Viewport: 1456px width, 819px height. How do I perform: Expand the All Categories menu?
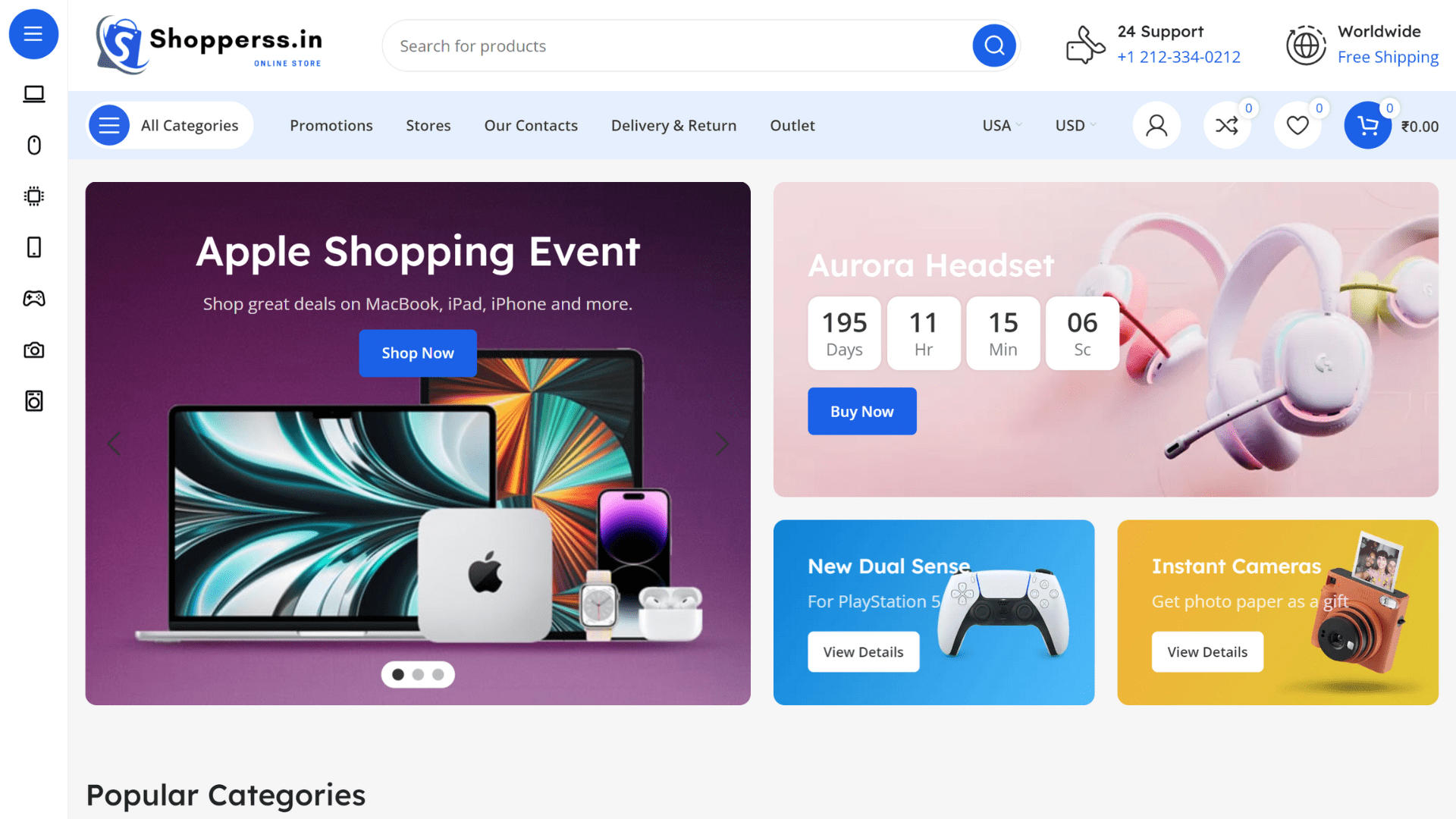[170, 125]
